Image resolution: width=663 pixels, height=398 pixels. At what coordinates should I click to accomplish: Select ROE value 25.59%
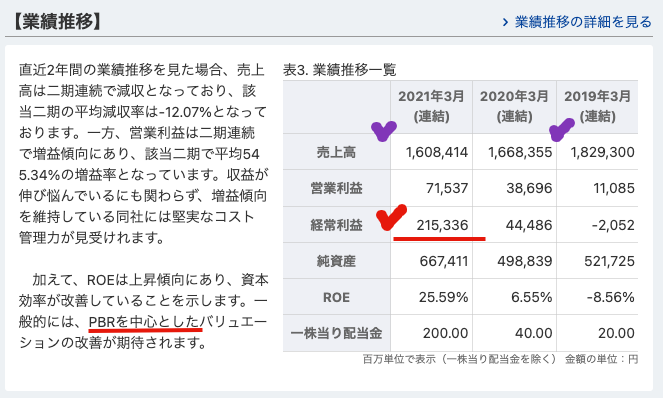click(444, 297)
